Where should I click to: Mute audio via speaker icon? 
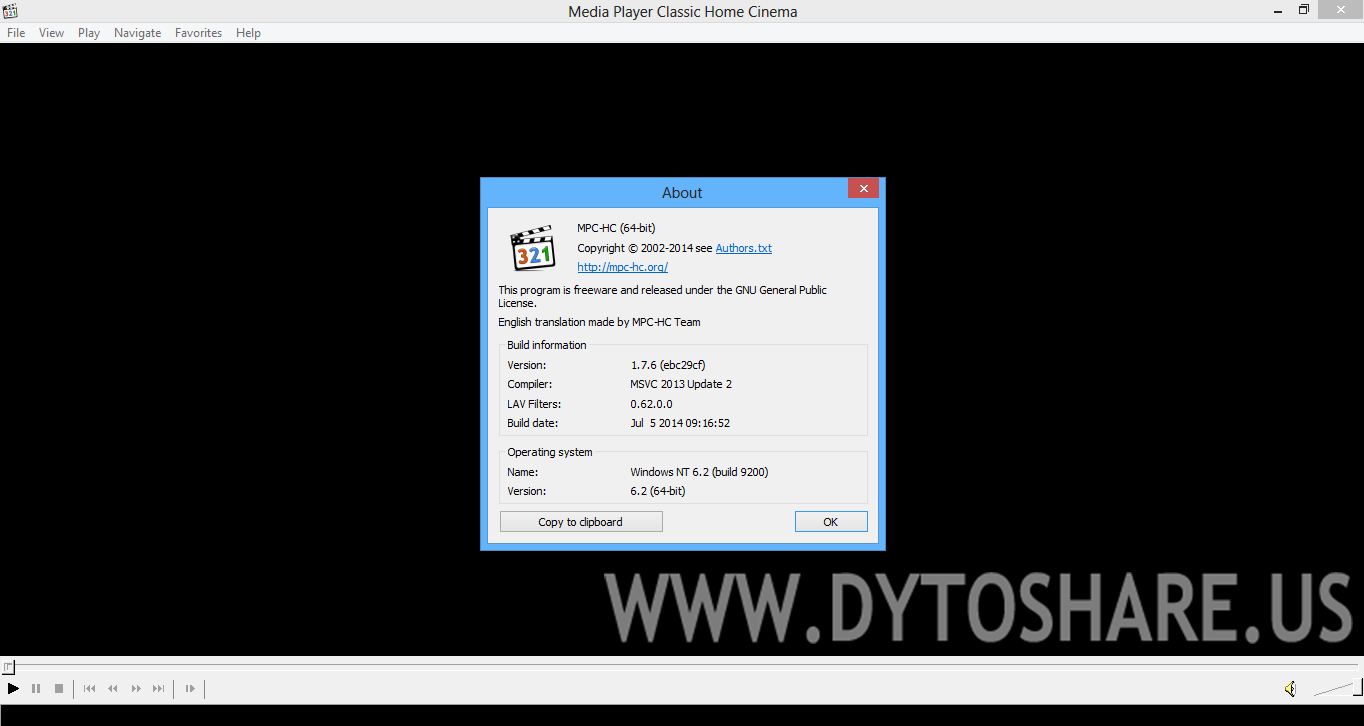tap(1291, 688)
